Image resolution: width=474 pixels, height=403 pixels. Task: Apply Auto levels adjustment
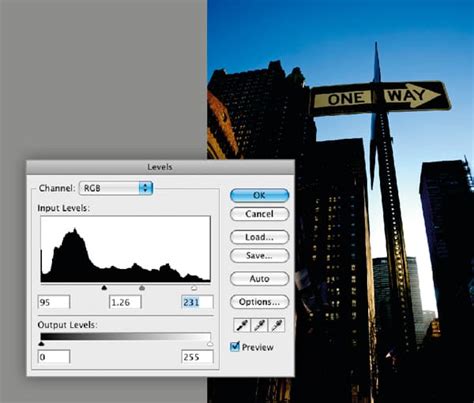coord(259,279)
